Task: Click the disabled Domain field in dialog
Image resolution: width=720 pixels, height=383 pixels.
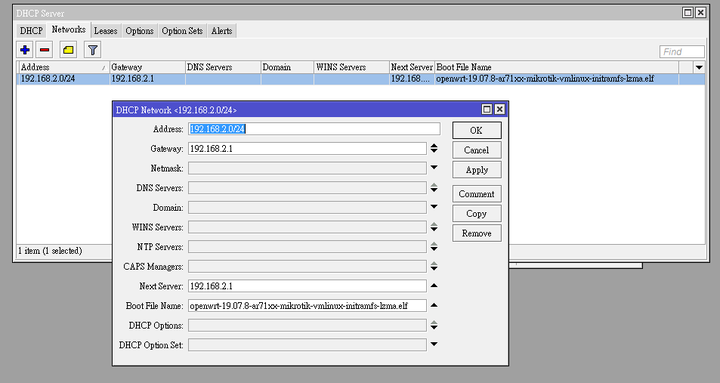Action: pos(307,208)
